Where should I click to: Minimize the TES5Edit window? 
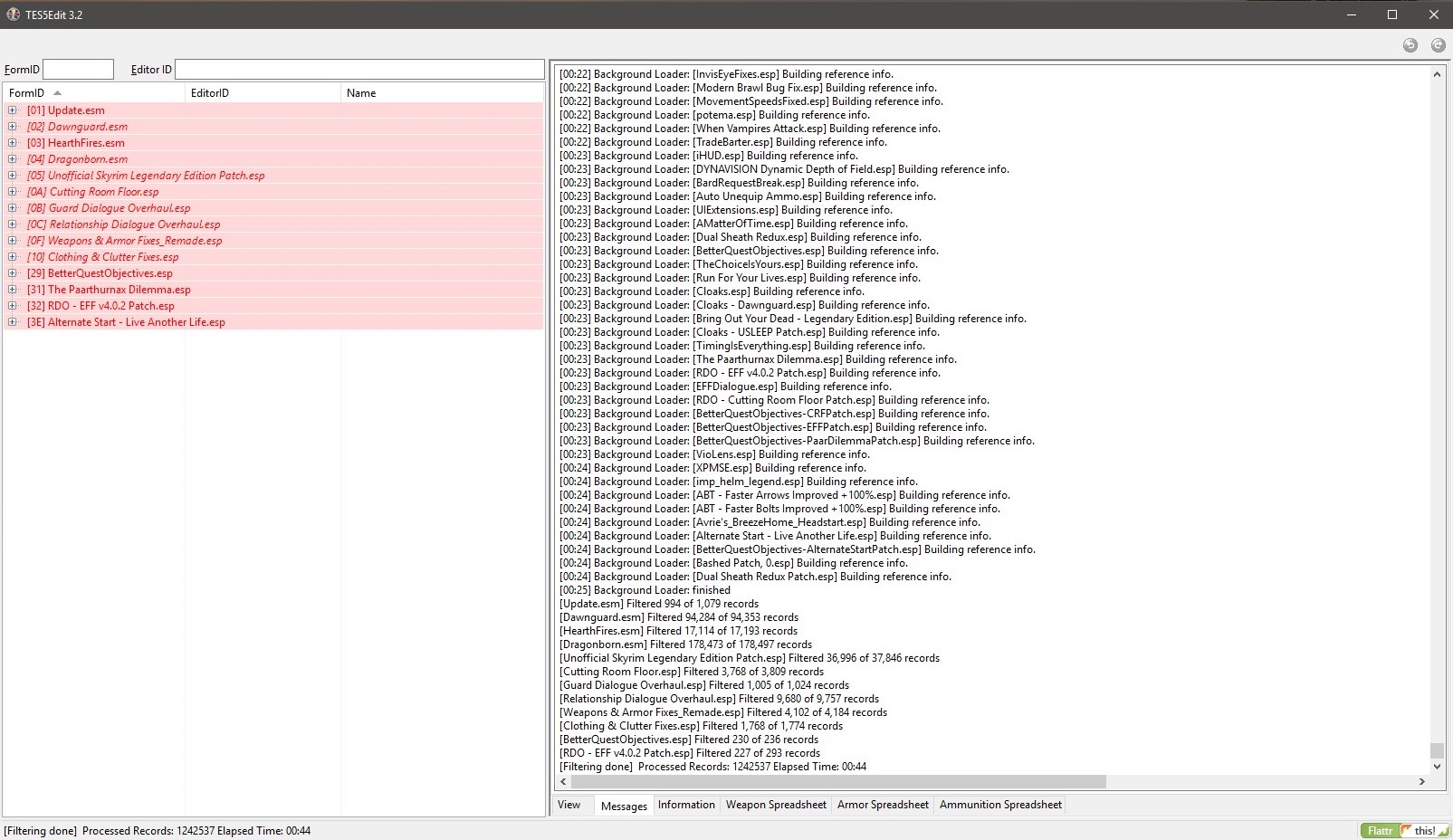(1351, 14)
